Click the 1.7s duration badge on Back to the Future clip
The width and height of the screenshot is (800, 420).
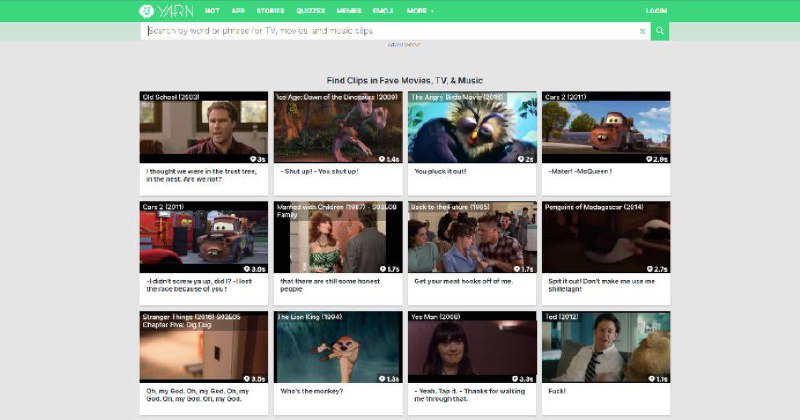click(523, 269)
